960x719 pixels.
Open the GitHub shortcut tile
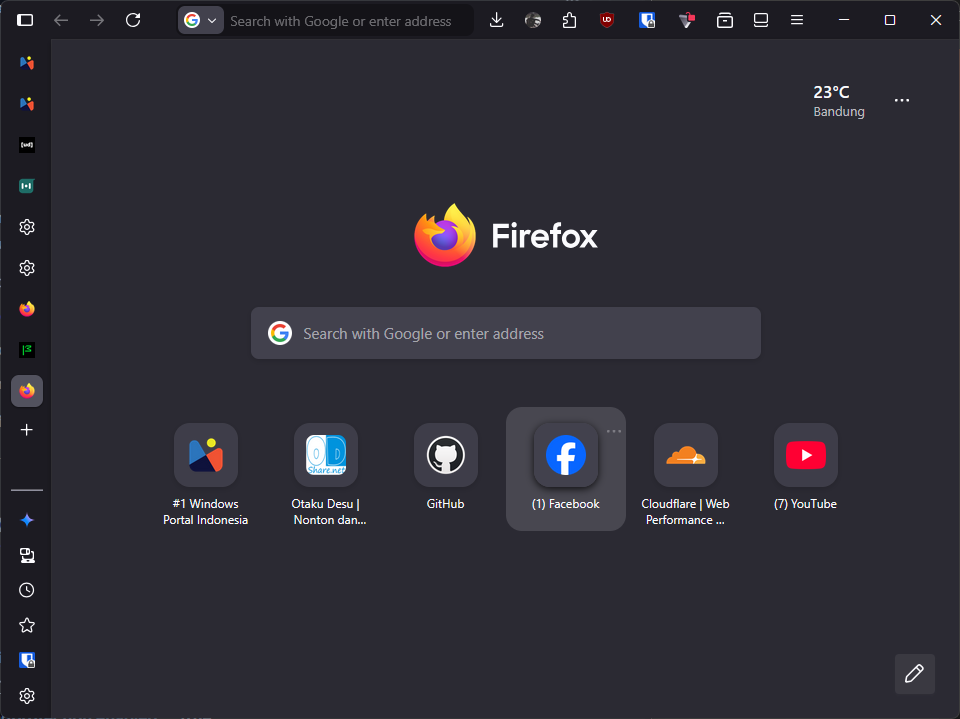coord(446,456)
